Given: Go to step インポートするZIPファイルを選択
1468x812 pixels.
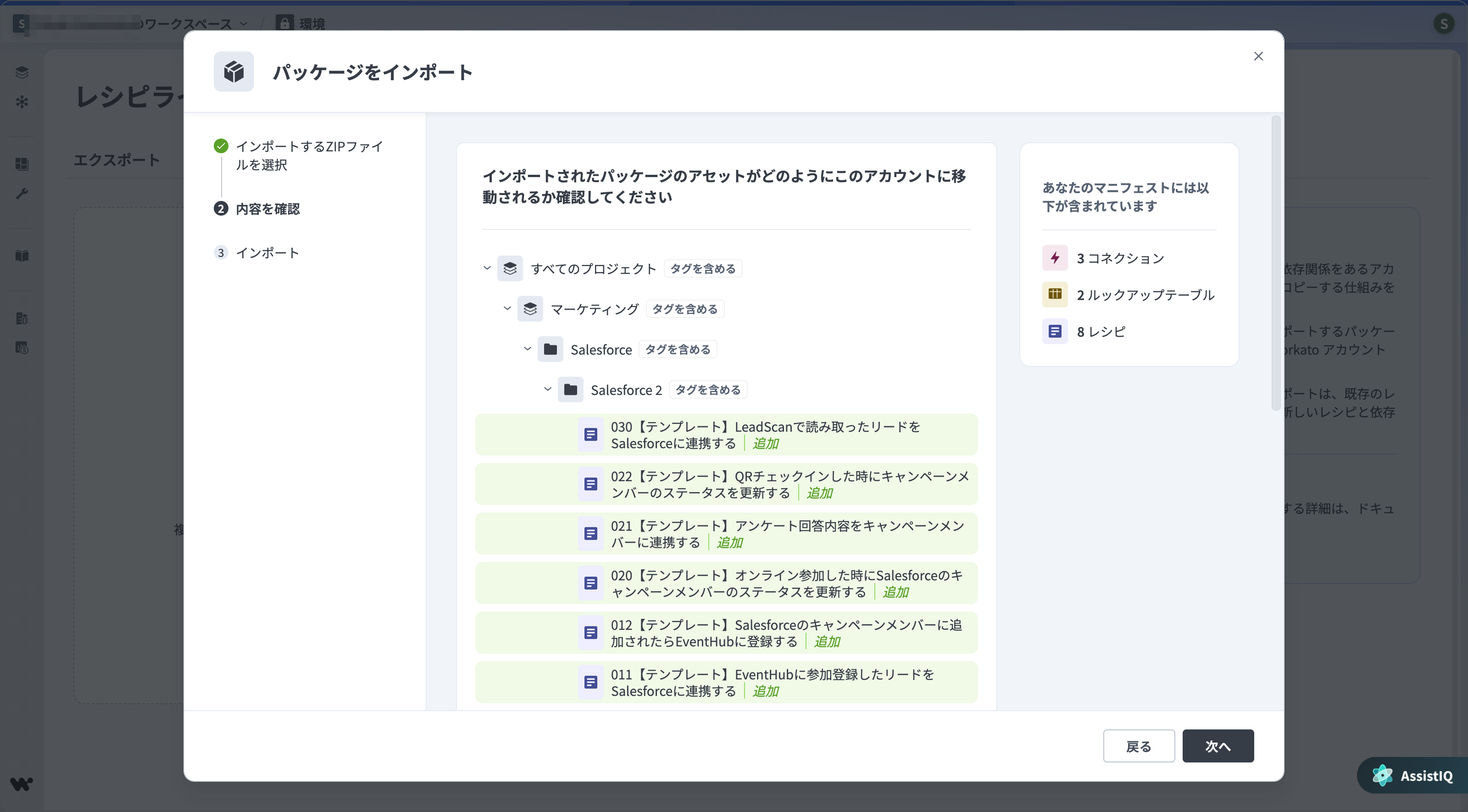Looking at the screenshot, I should pos(310,156).
